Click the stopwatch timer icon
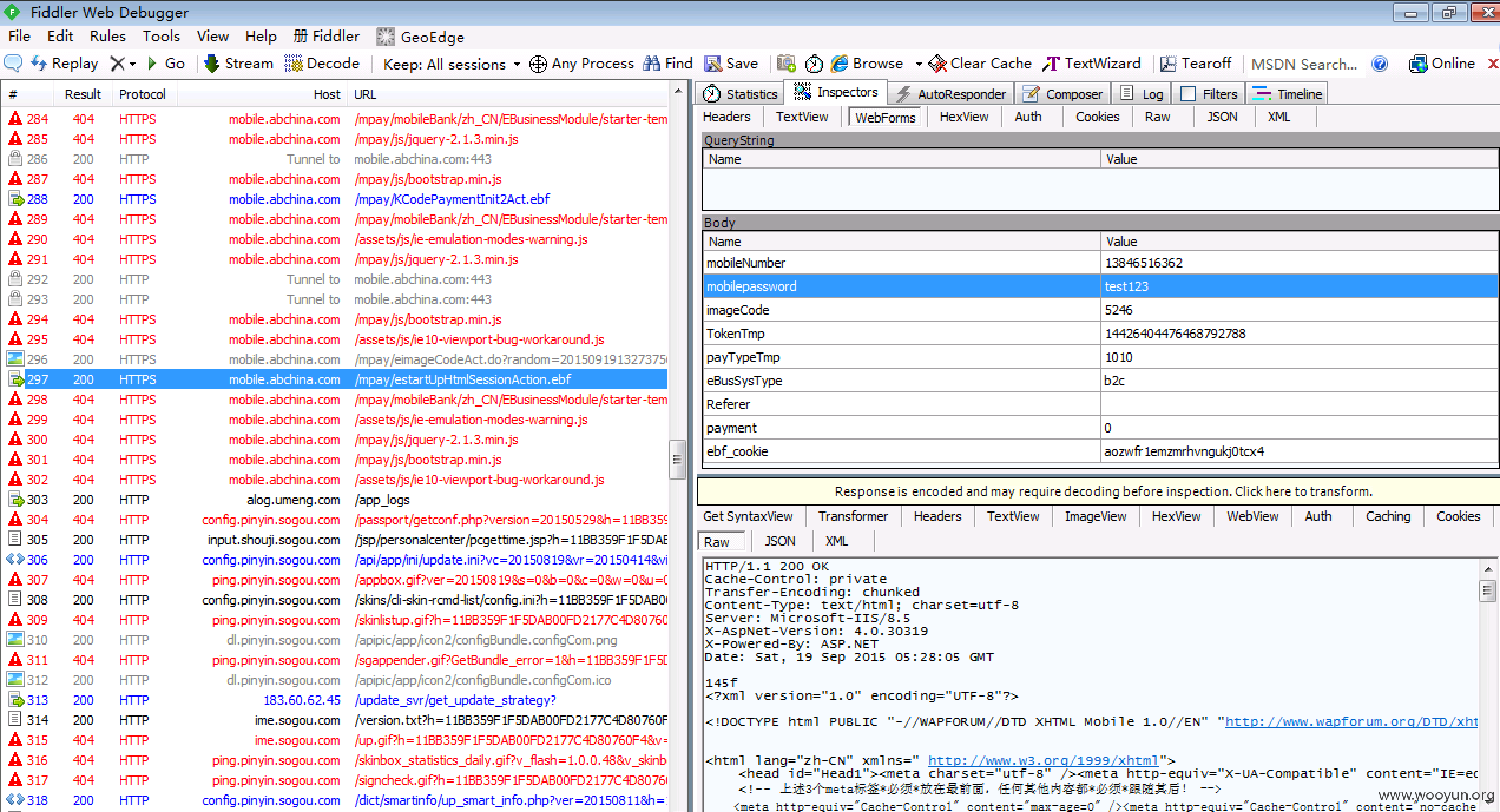Viewport: 1500px width, 812px height. pos(814,63)
